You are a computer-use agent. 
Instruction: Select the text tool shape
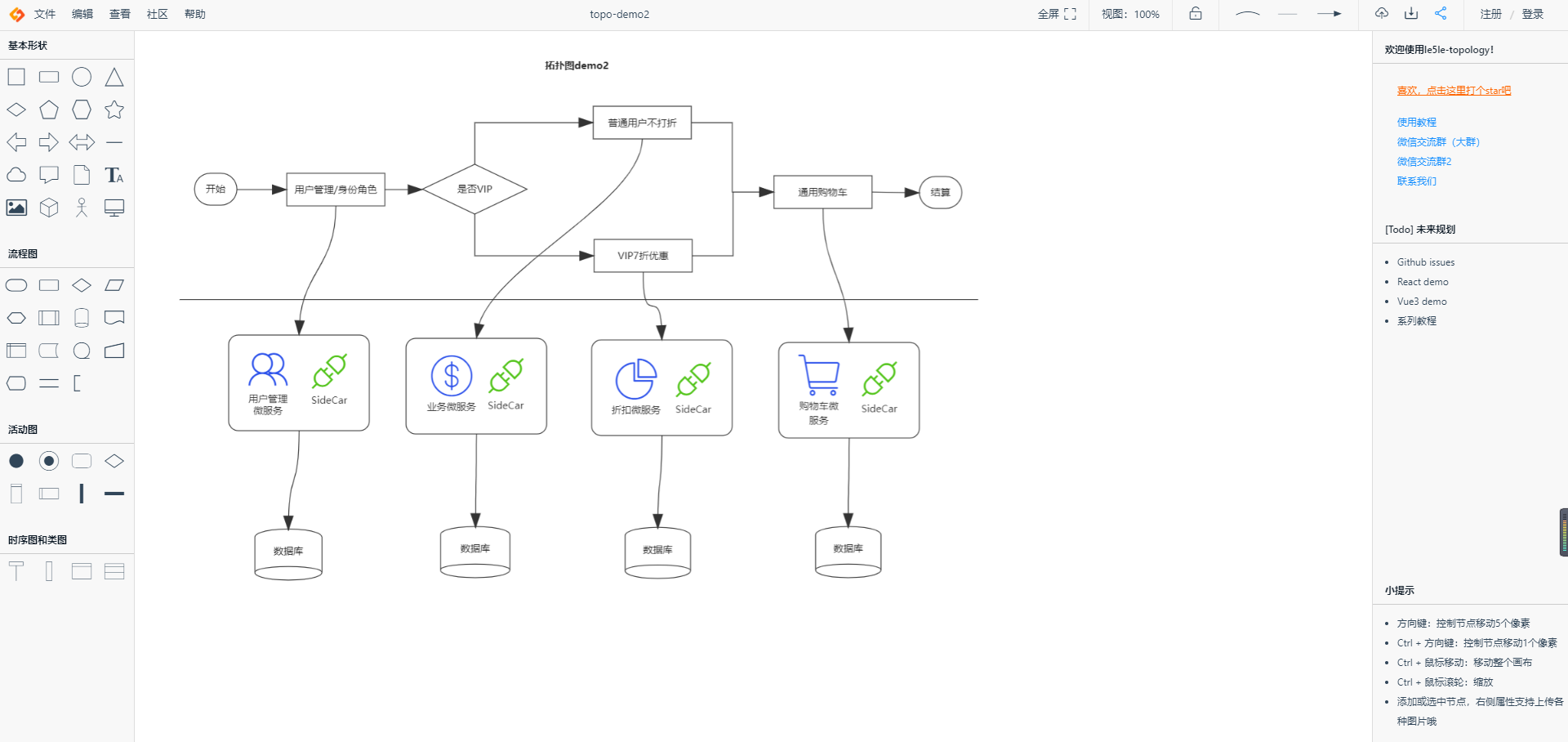coord(114,175)
